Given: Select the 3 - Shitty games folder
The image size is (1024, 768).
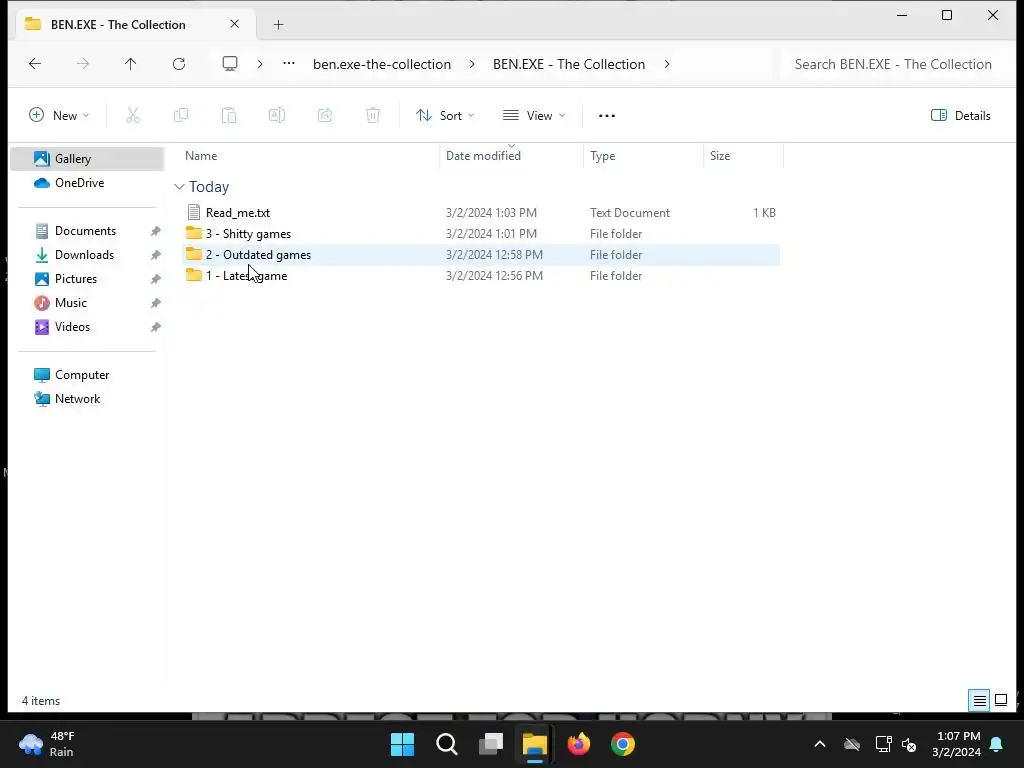Looking at the screenshot, I should [481, 234].
